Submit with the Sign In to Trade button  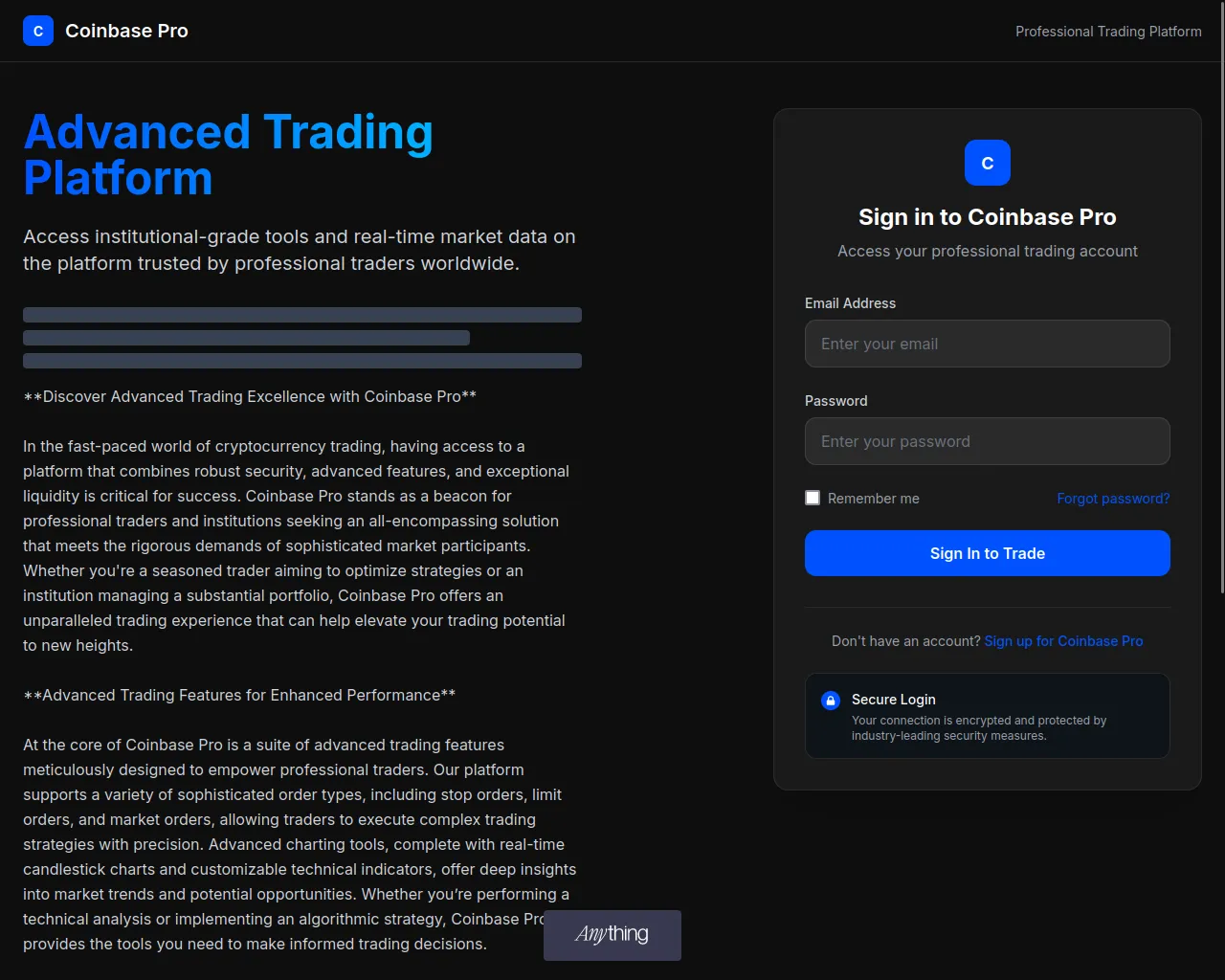click(988, 553)
